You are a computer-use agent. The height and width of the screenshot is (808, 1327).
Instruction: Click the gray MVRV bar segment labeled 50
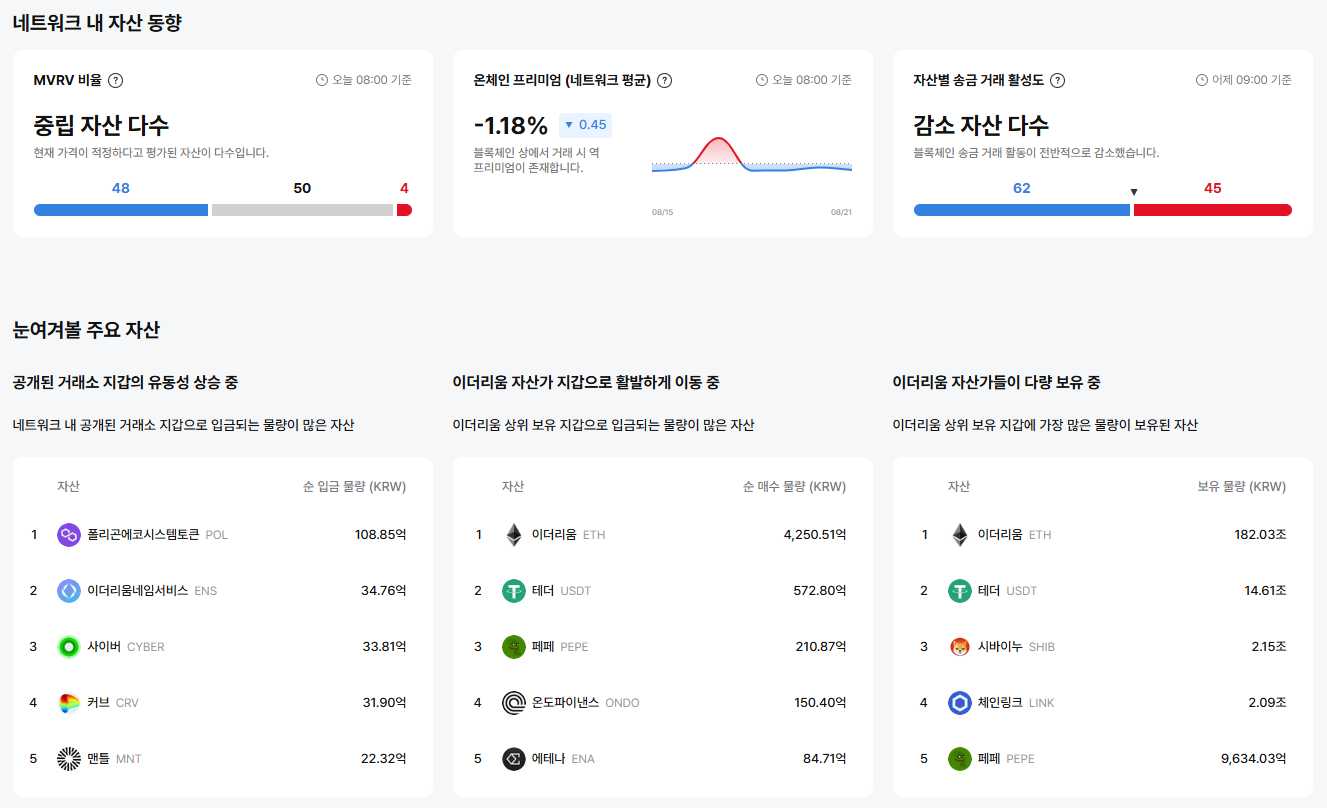coord(302,210)
